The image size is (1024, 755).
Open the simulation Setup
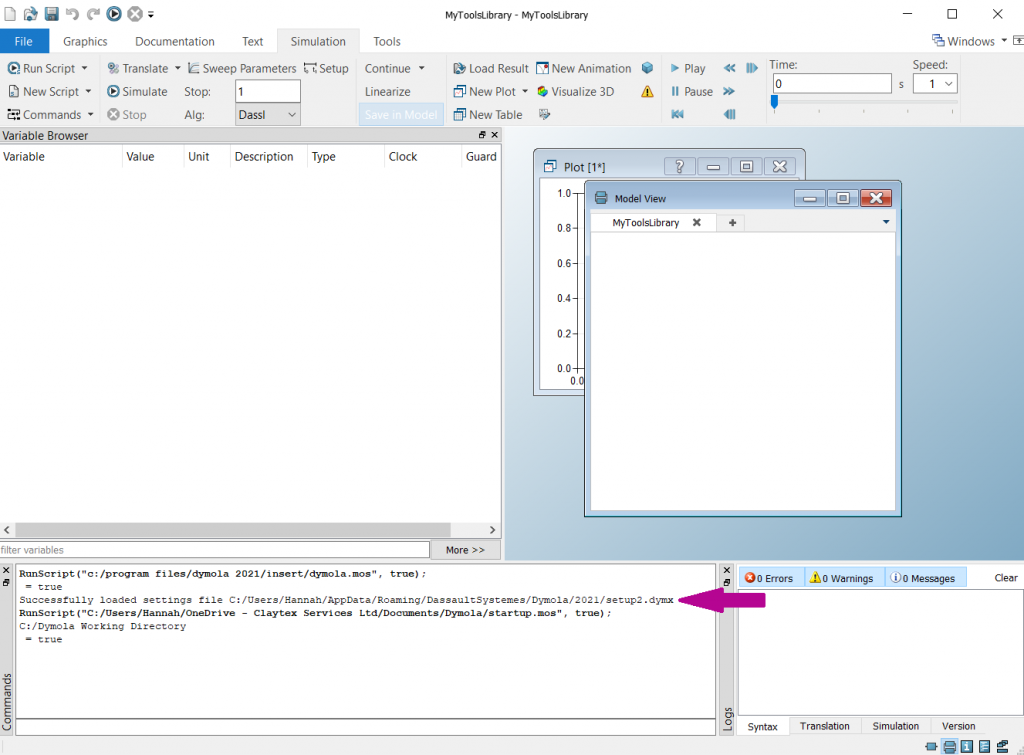click(326, 69)
